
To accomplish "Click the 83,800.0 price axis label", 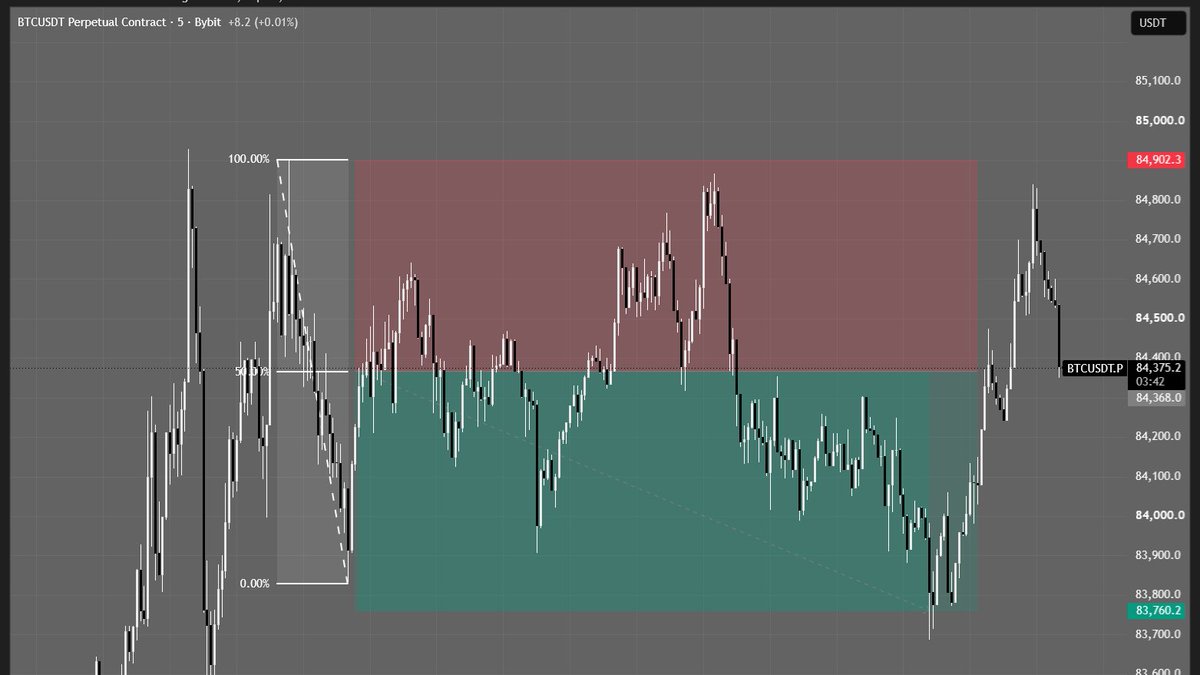I will [1160, 594].
